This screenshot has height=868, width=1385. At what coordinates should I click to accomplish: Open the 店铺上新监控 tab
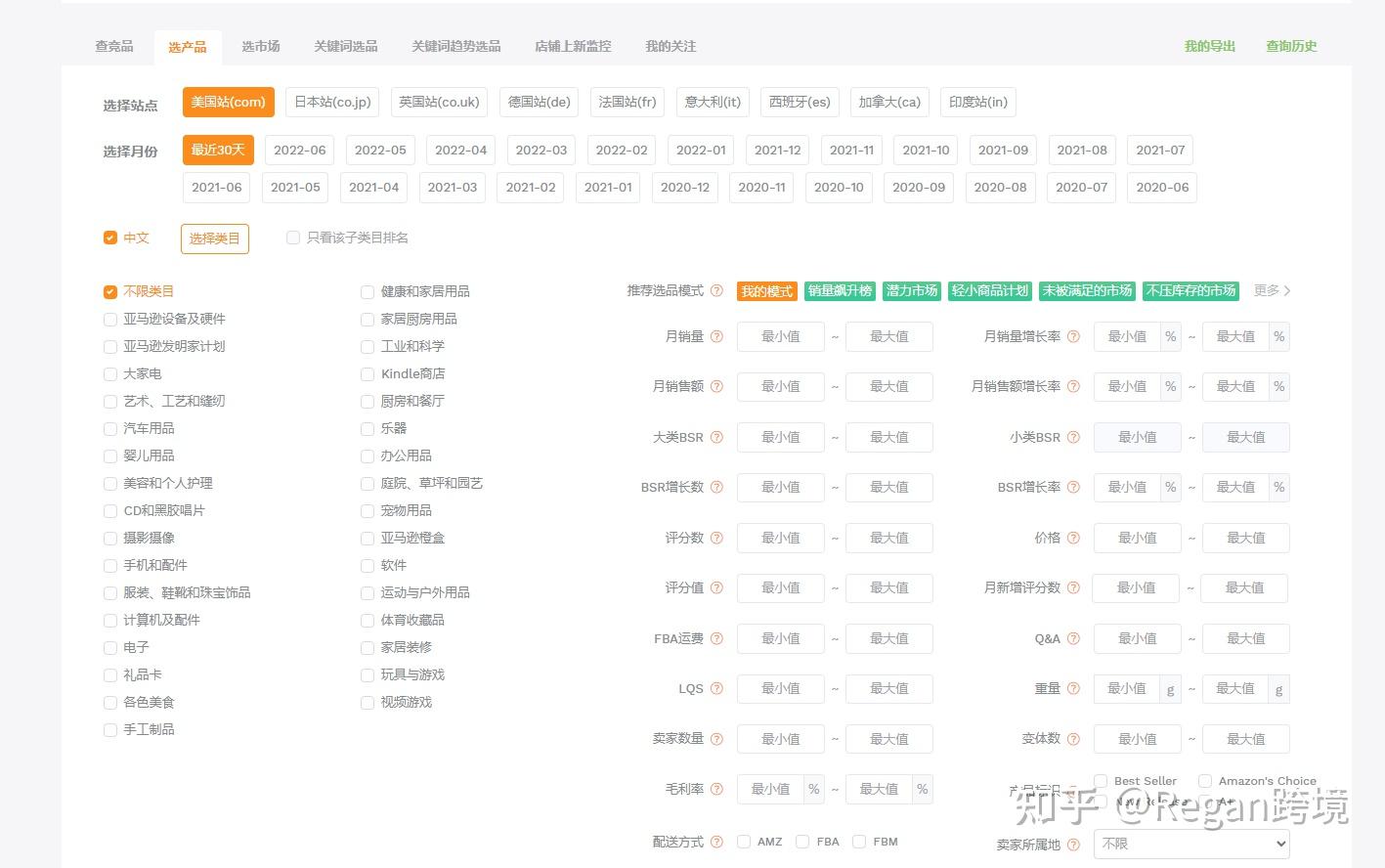(573, 46)
